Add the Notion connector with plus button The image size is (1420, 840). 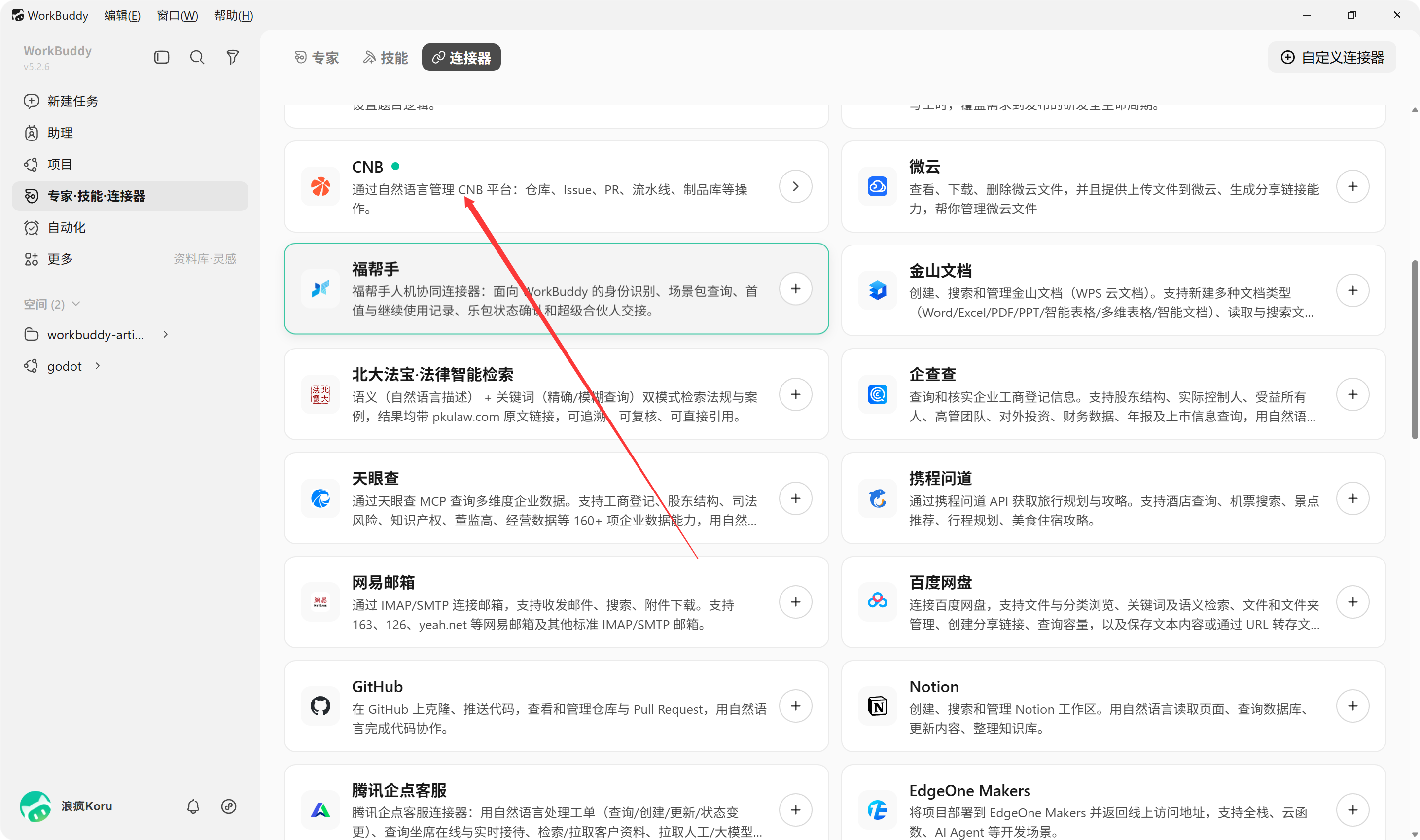point(1352,706)
